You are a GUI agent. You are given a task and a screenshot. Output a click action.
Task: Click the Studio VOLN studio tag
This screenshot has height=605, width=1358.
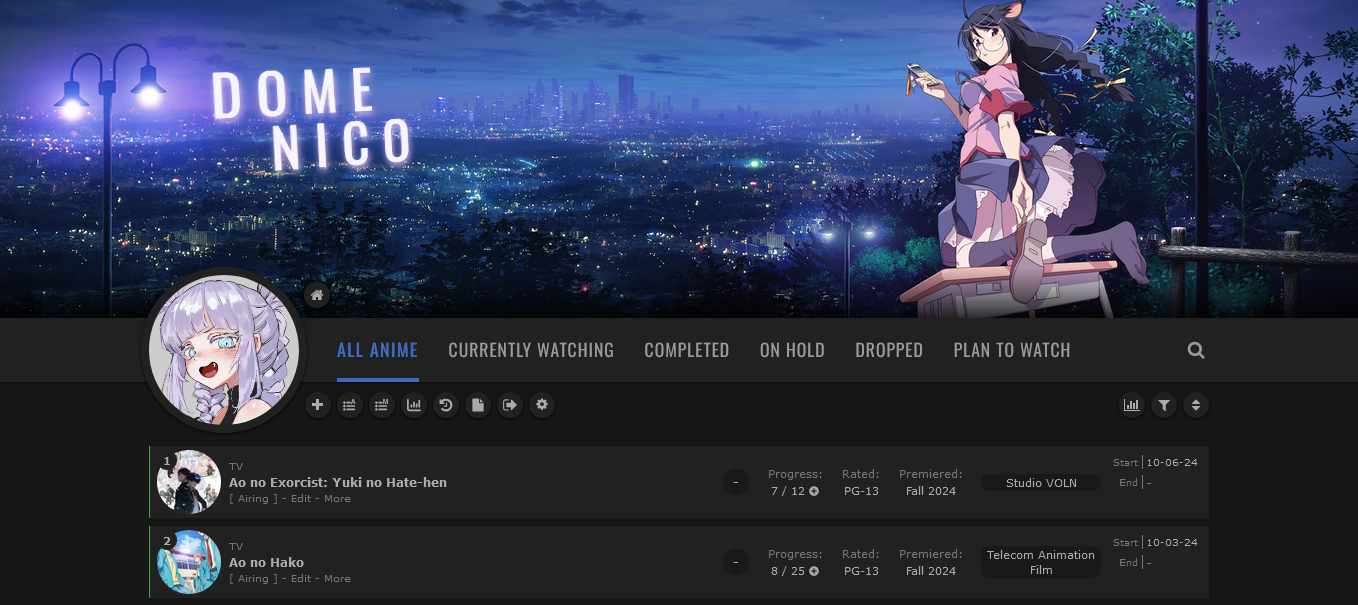(x=1041, y=483)
